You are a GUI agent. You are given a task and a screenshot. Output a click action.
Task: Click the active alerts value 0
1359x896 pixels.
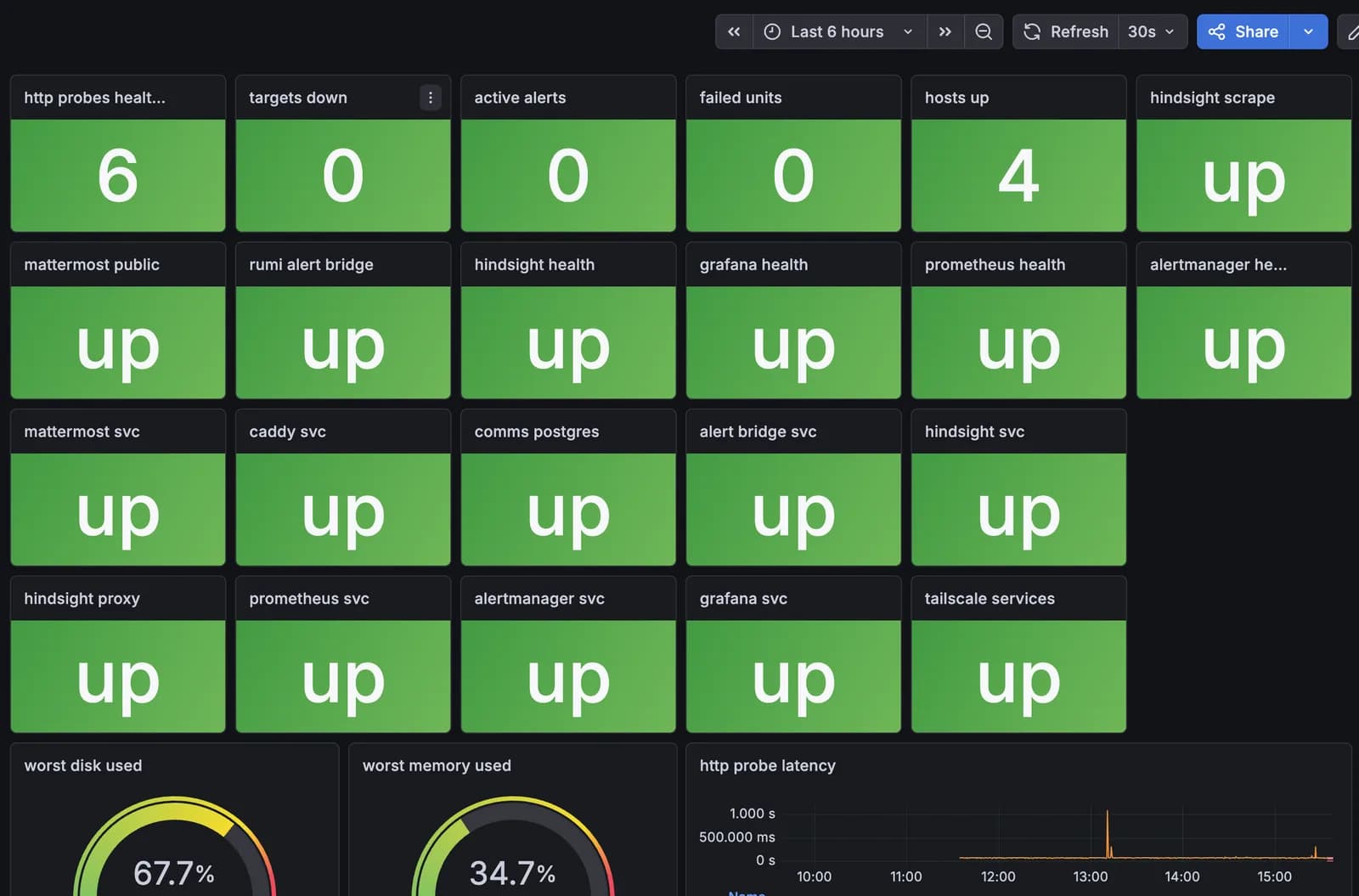(568, 176)
